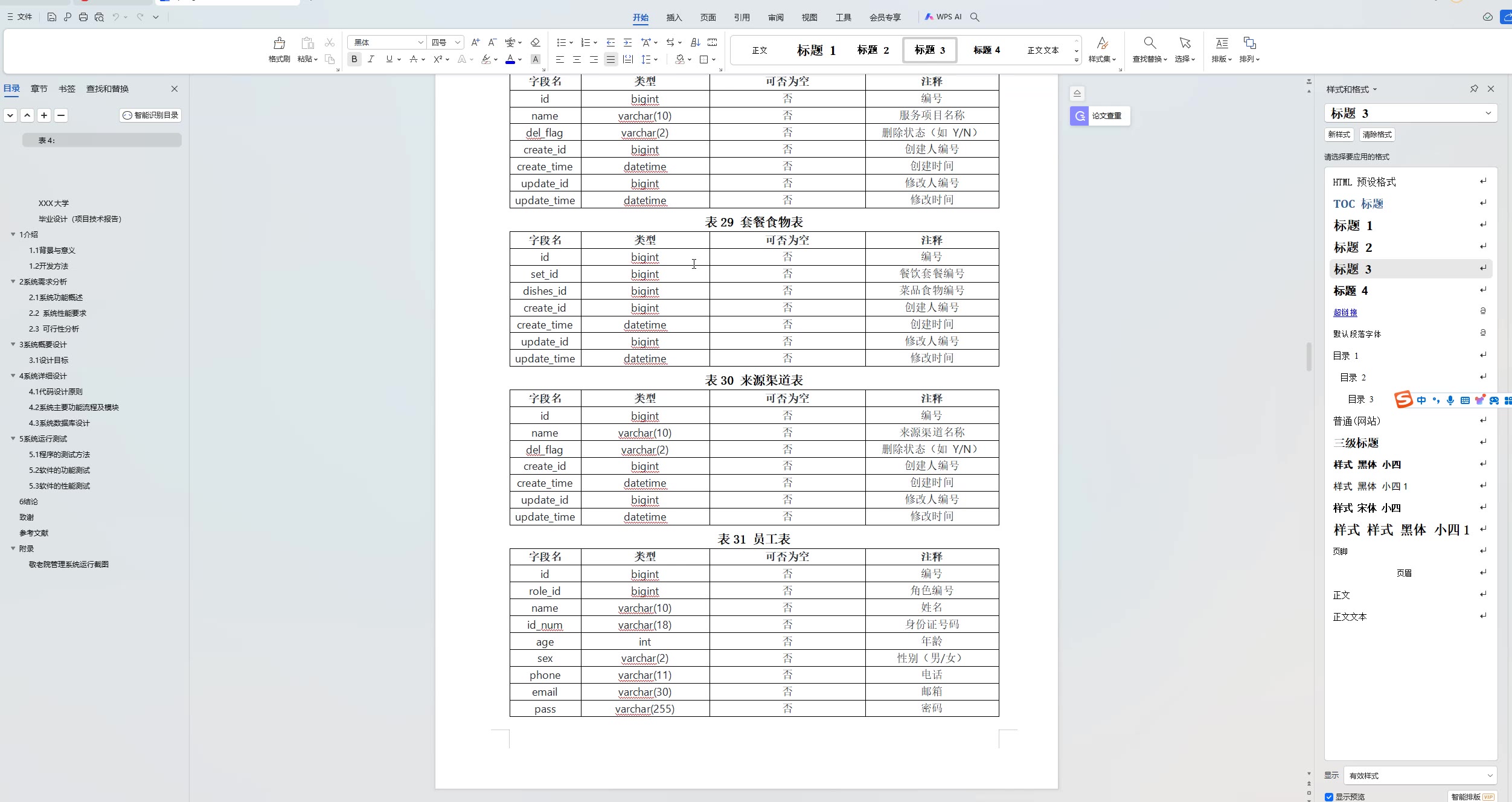This screenshot has height=802, width=1512.
Task: Pin the Styles and Formatting pane
Action: coord(1474,89)
